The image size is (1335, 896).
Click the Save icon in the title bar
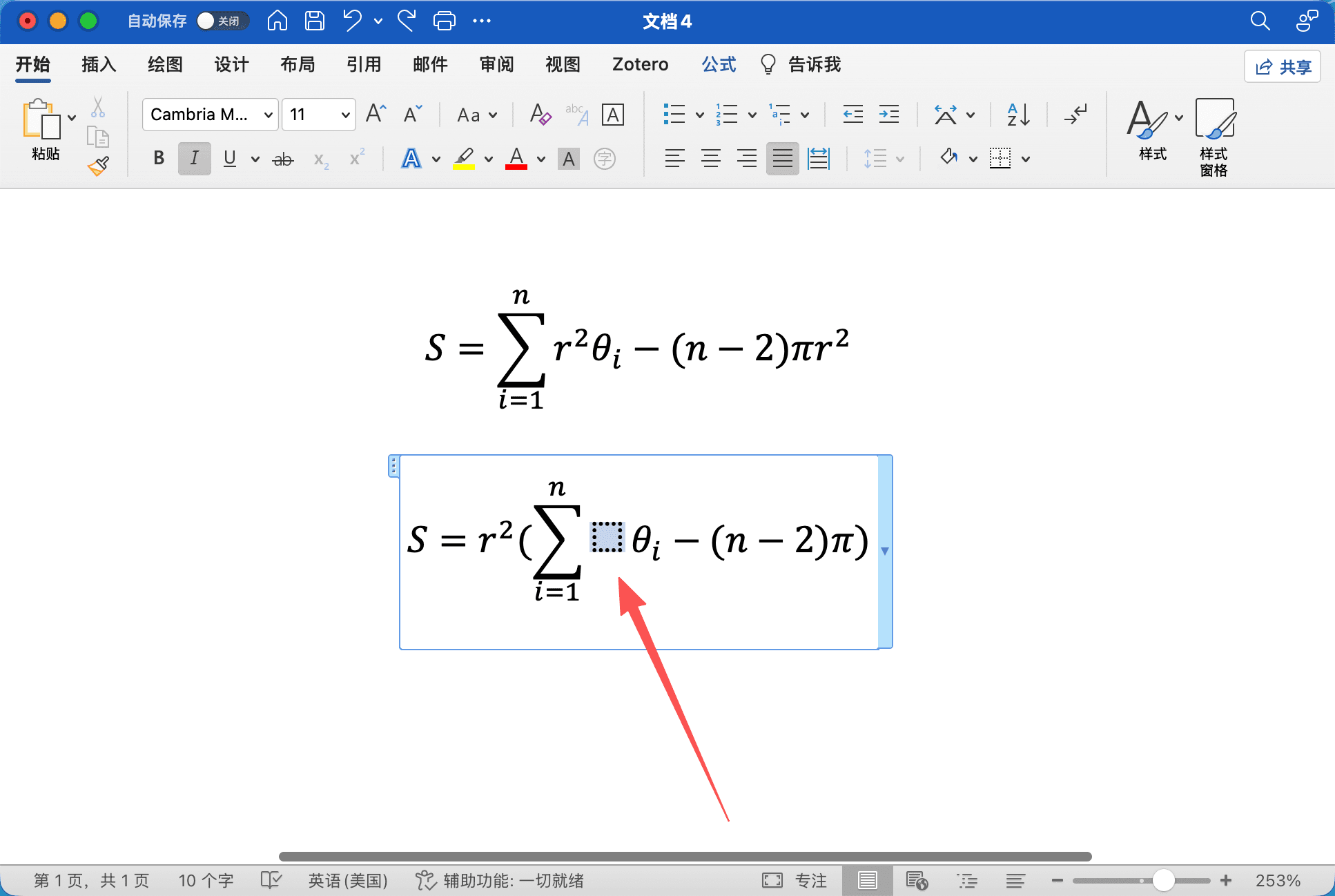(314, 21)
